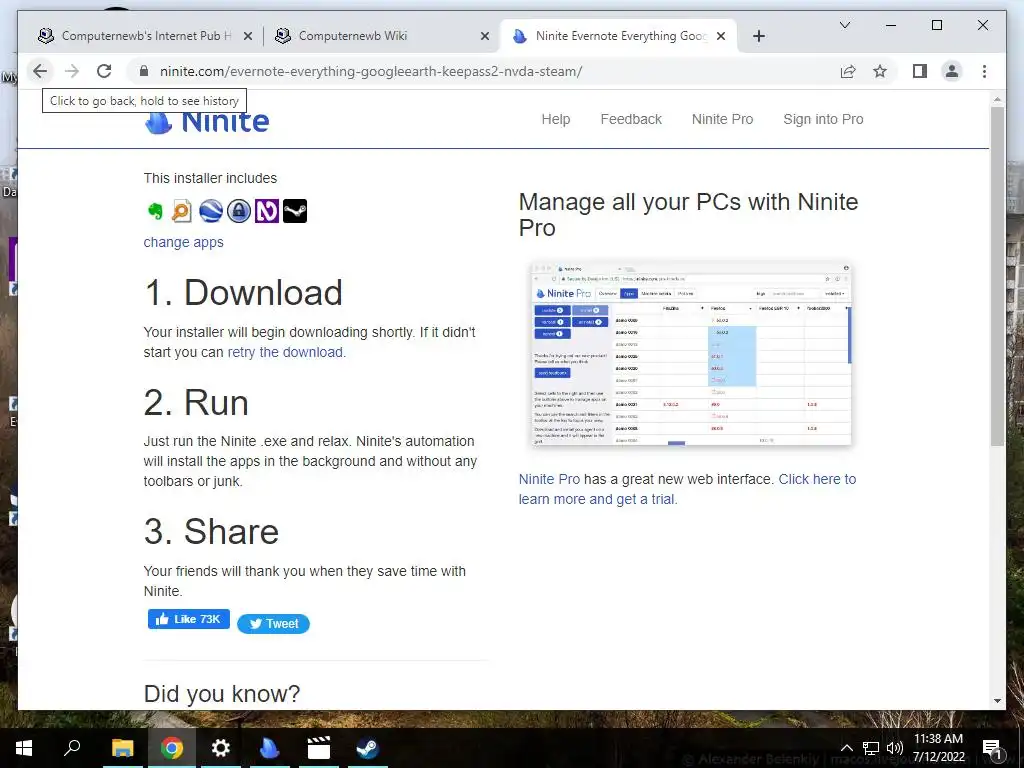Open the browser side panel

pos(920,71)
